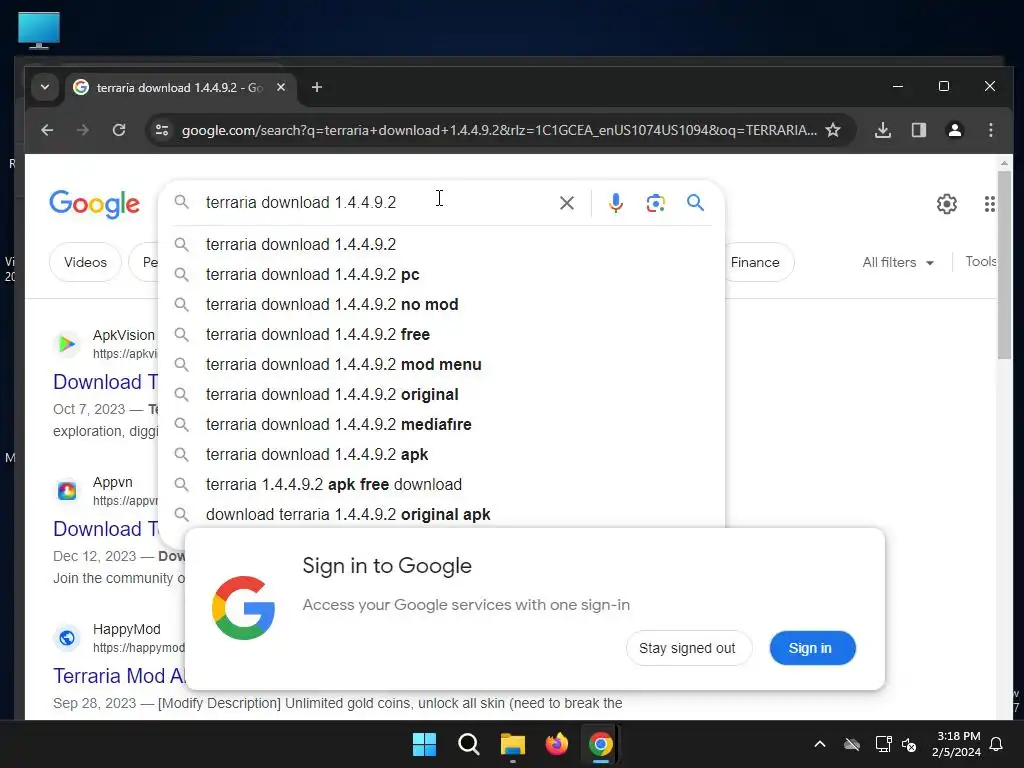The height and width of the screenshot is (768, 1024).
Task: Clear the search box with the X
Action: [567, 203]
